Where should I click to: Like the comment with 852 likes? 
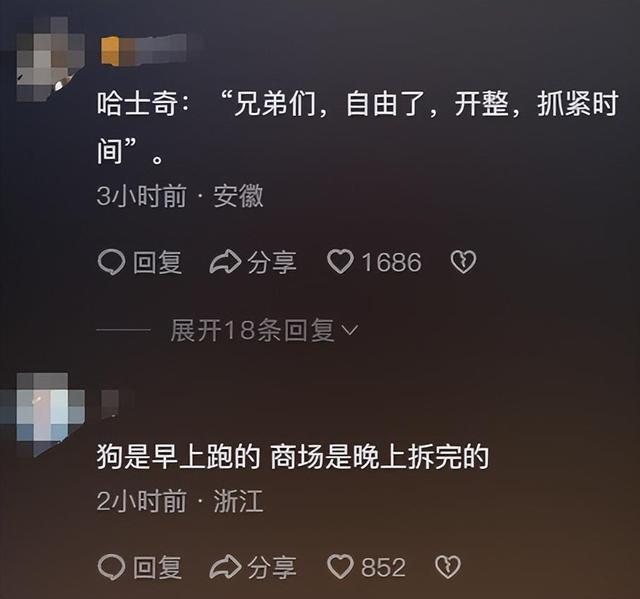(x=340, y=567)
